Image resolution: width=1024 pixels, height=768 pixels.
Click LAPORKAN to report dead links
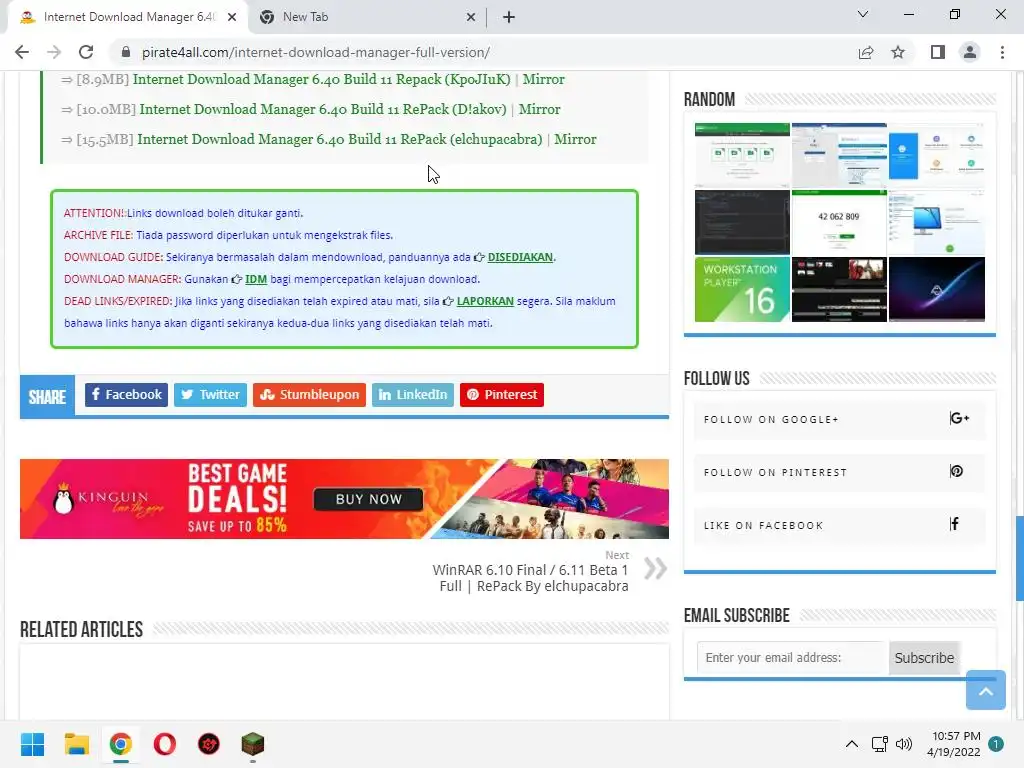(485, 301)
